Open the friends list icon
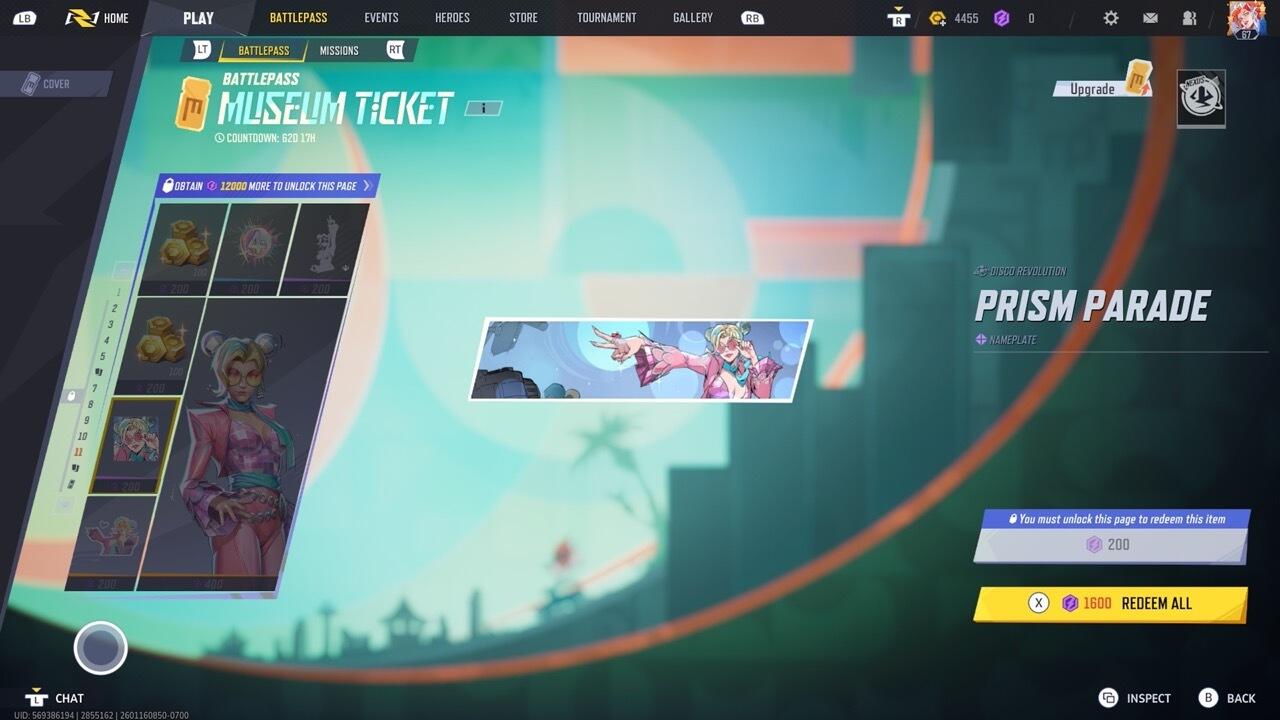 point(1189,18)
